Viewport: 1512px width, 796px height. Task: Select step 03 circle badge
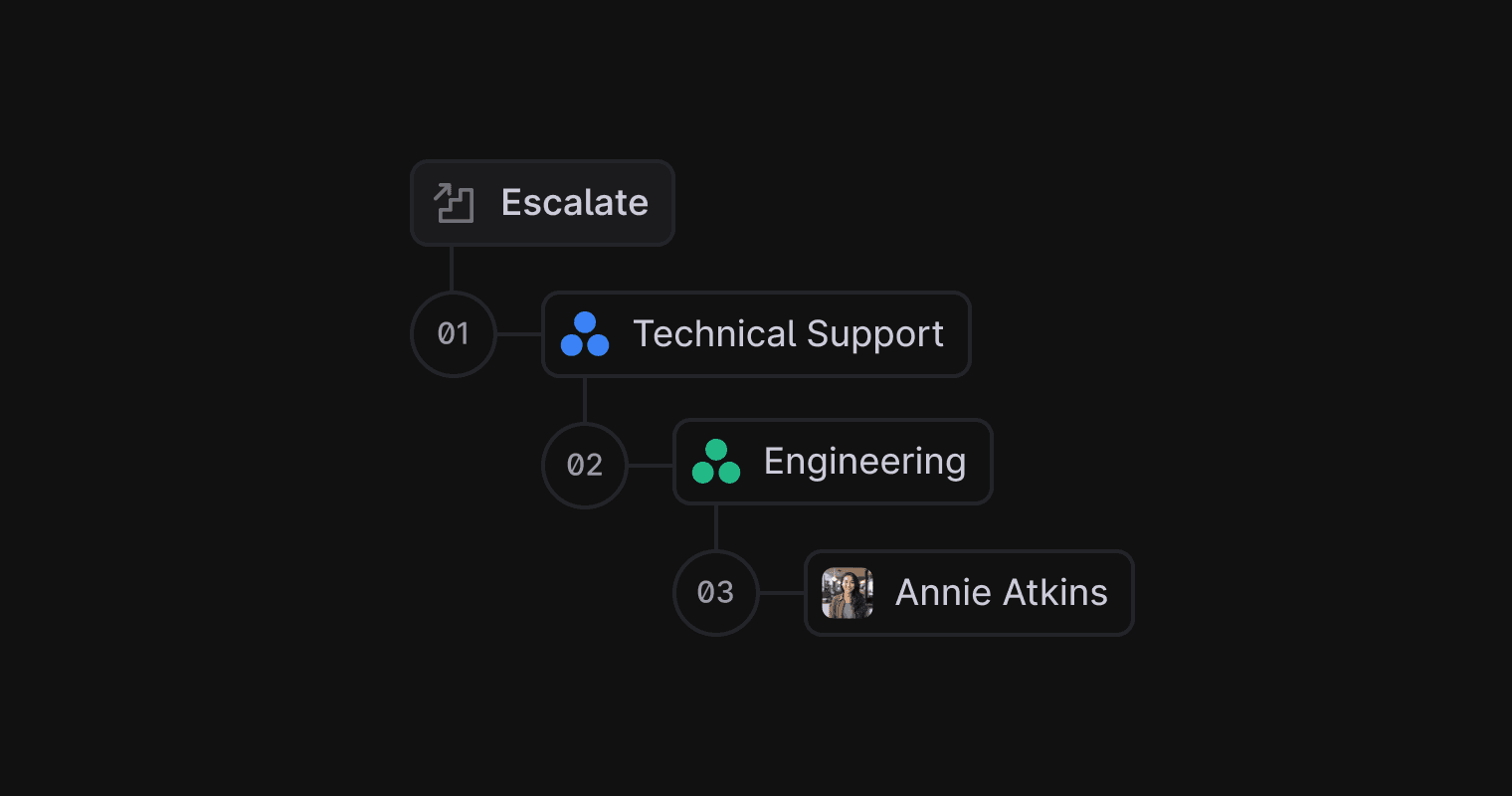pyautogui.click(x=716, y=593)
